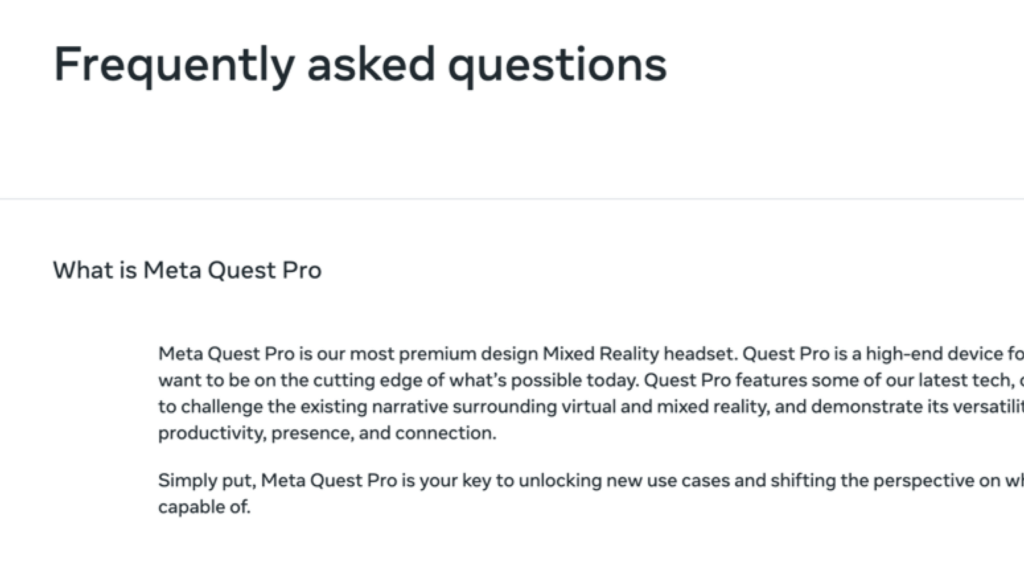Viewport: 1024px width, 576px height.
Task: Click the line beginning "want to be on the cutting edge"
Action: coord(400,381)
